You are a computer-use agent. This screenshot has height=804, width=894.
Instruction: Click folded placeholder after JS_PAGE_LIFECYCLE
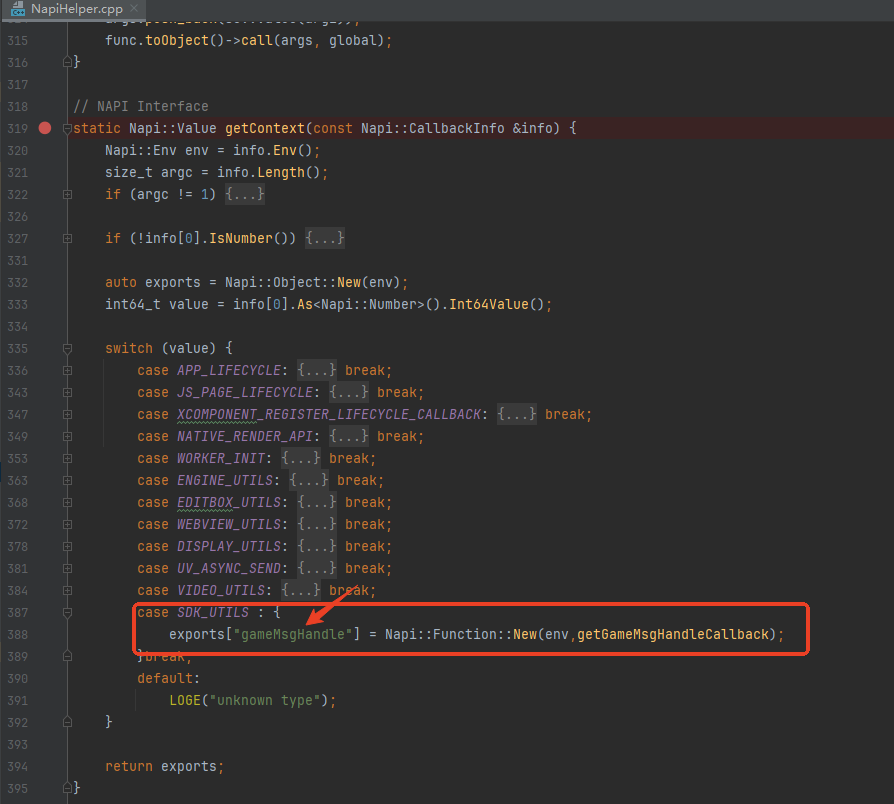point(349,392)
